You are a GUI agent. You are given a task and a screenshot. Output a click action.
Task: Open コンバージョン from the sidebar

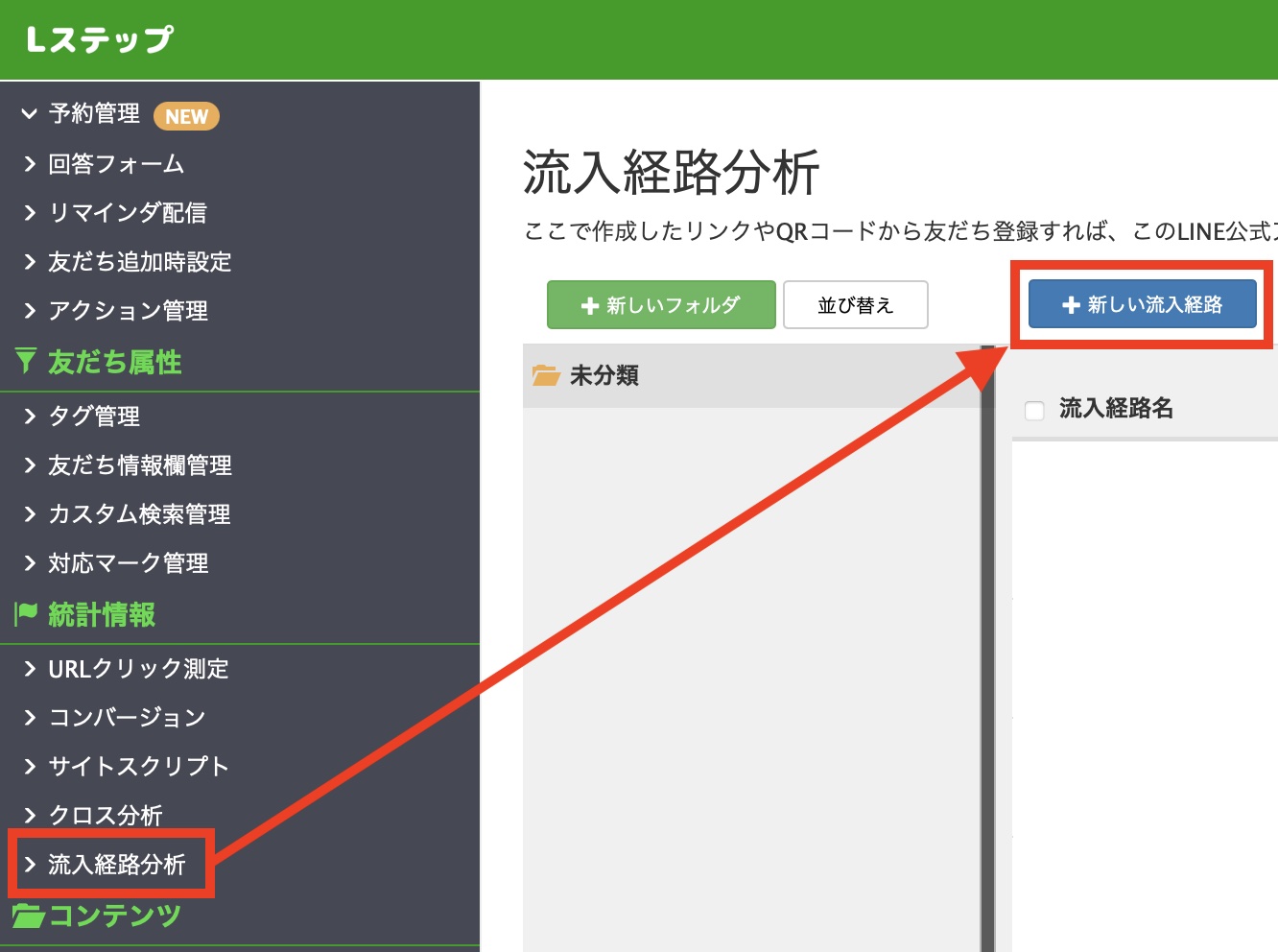point(127,717)
